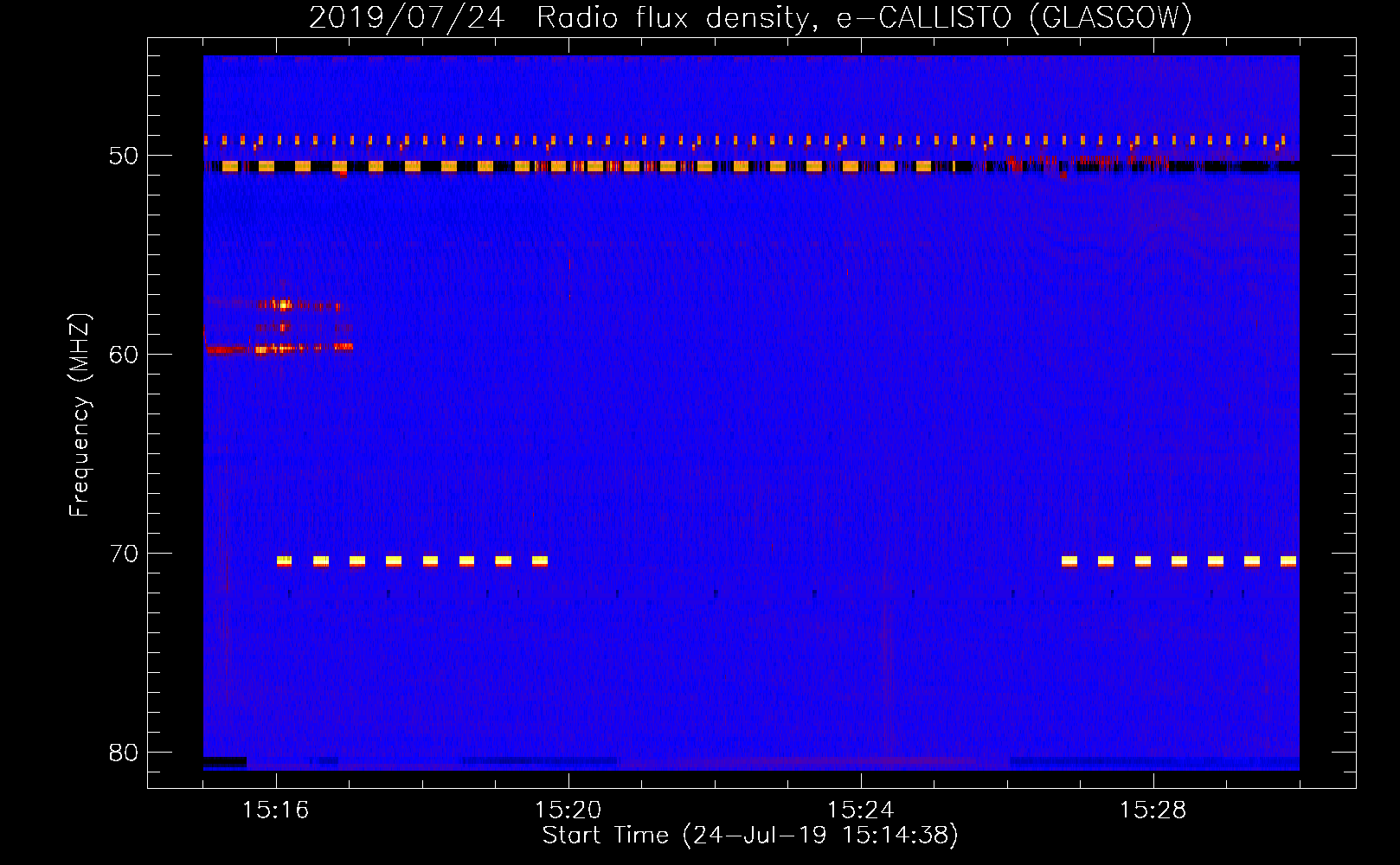
Task: Click the bright burst near 57 MHz at 15:16
Action: tap(283, 304)
